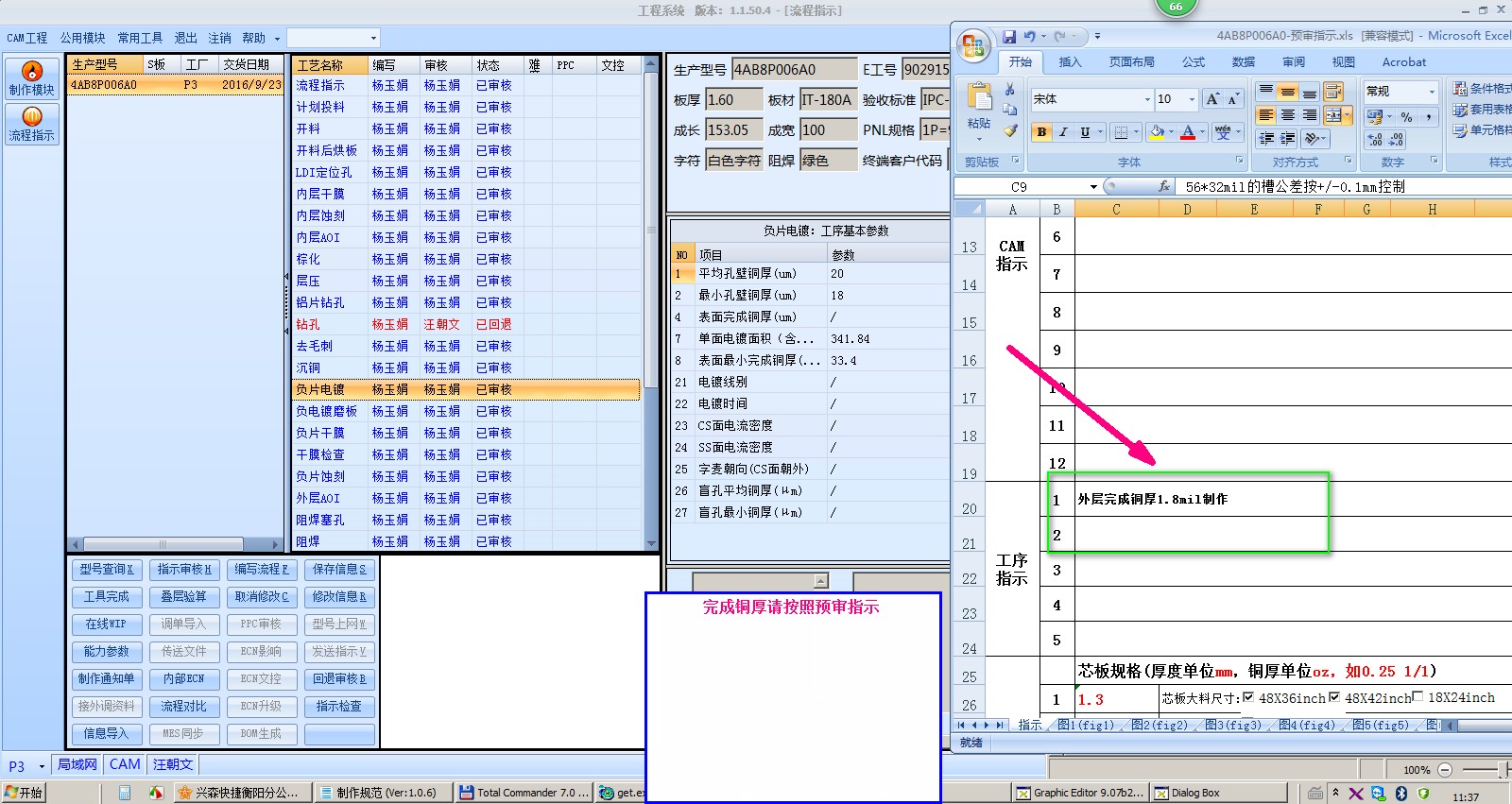Click the 保存信息 button

(339, 570)
